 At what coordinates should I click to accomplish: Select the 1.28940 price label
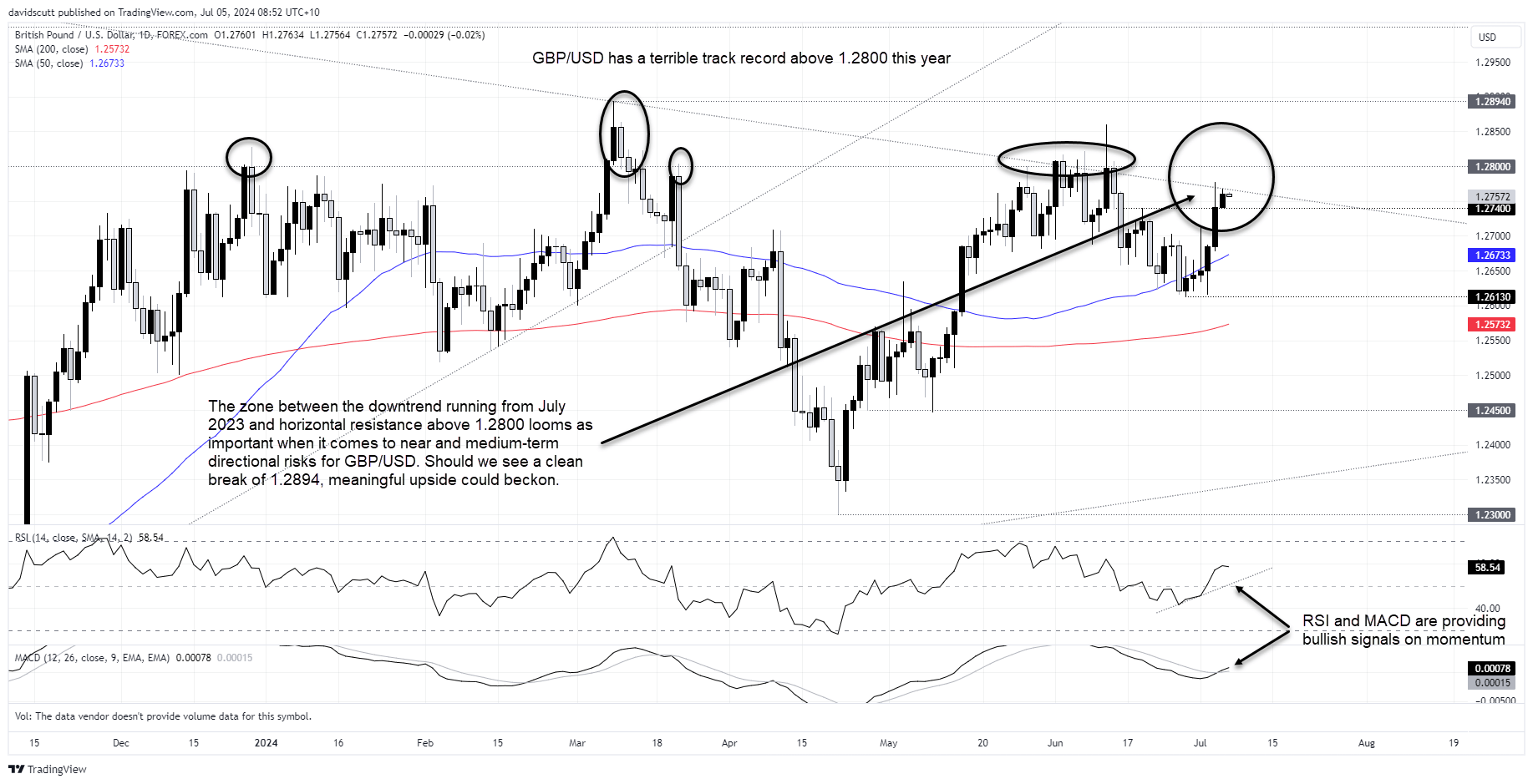(x=1492, y=102)
